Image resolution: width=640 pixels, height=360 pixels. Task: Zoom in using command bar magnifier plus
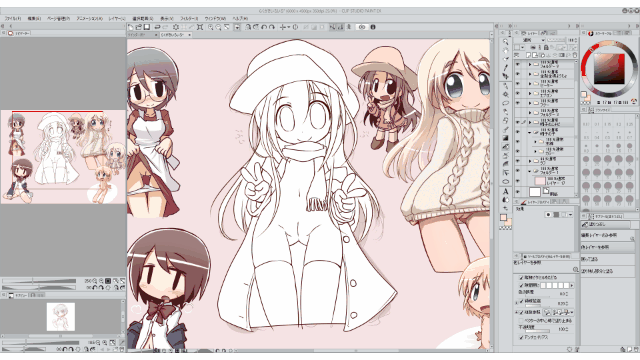pos(211,27)
